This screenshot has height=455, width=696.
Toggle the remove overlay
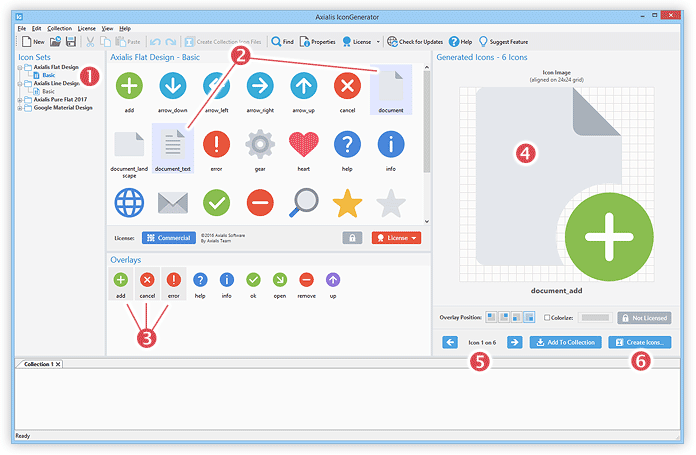pyautogui.click(x=306, y=284)
